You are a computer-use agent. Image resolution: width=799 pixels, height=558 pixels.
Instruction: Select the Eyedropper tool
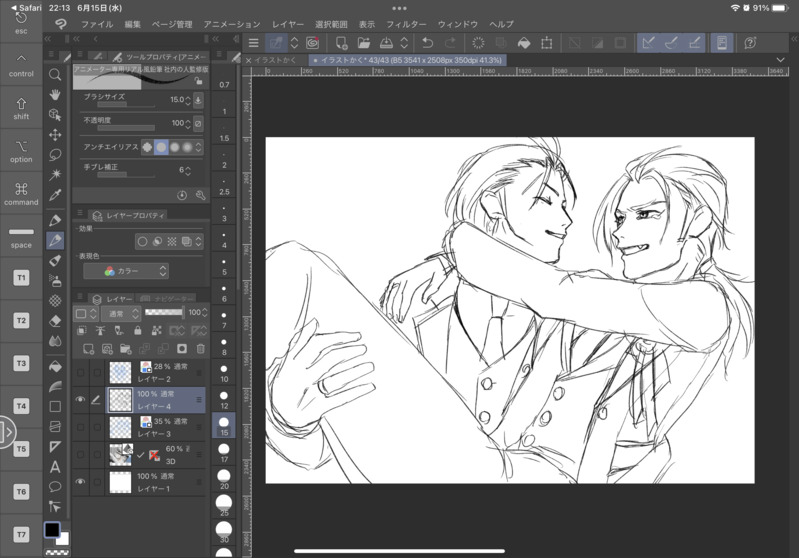pos(55,195)
